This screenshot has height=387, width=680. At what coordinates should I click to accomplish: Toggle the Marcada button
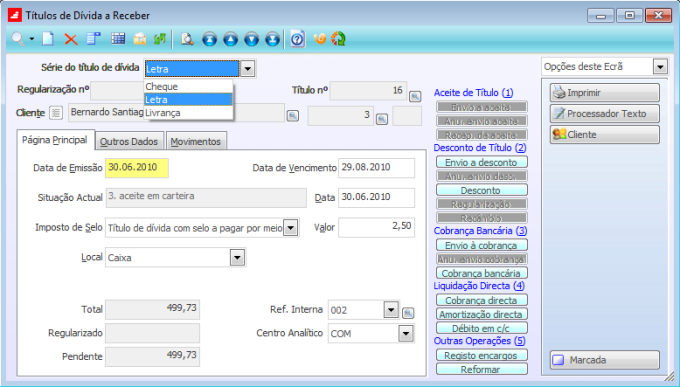[605, 360]
